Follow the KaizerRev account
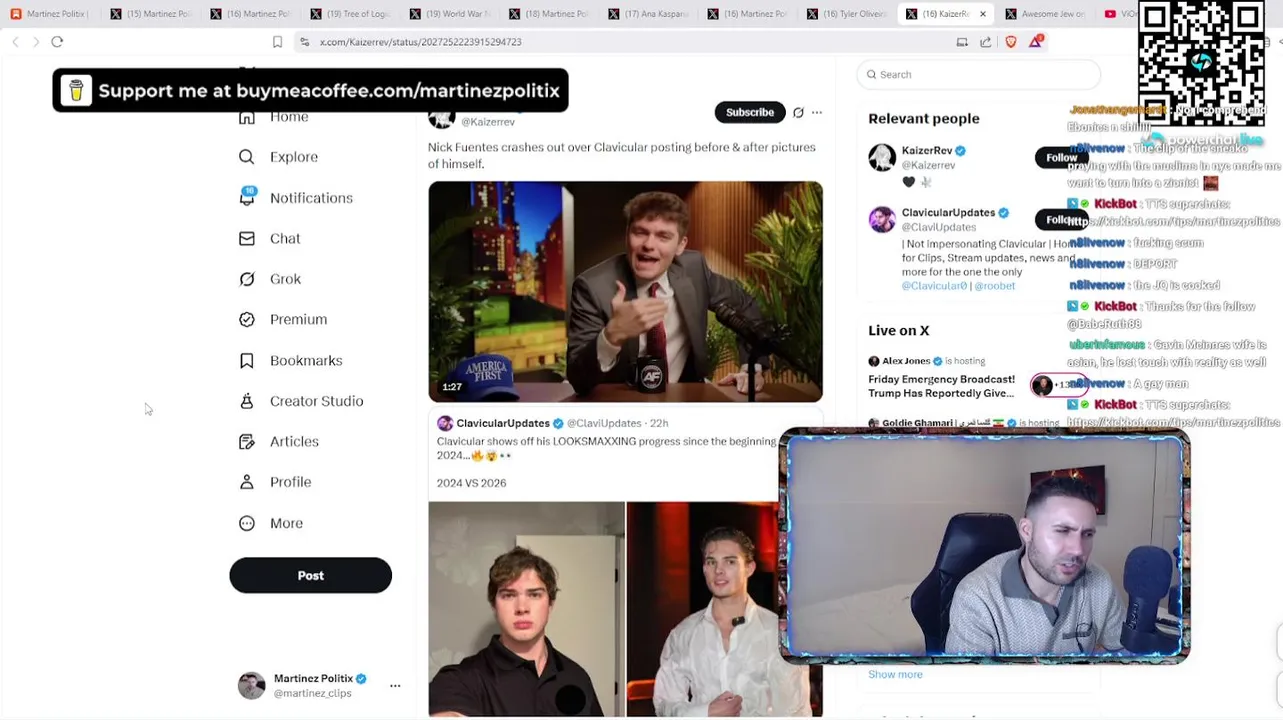The width and height of the screenshot is (1283, 720). pos(1059,158)
